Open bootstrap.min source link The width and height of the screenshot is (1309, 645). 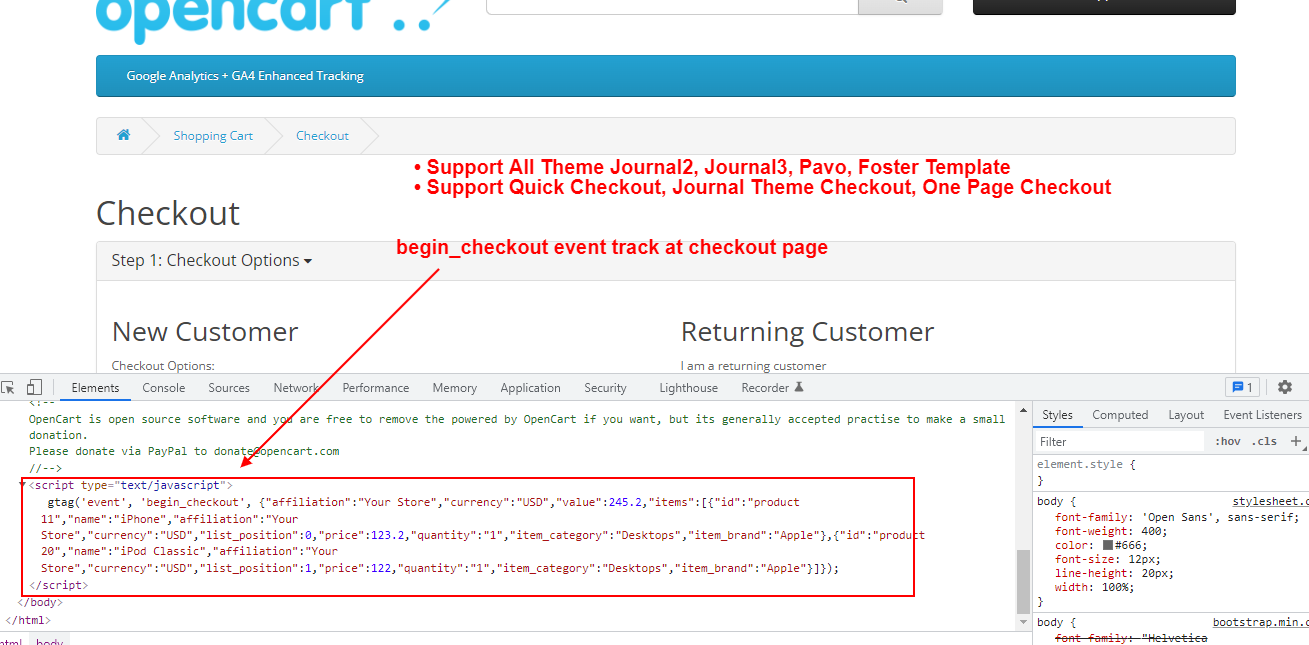[x=1260, y=622]
